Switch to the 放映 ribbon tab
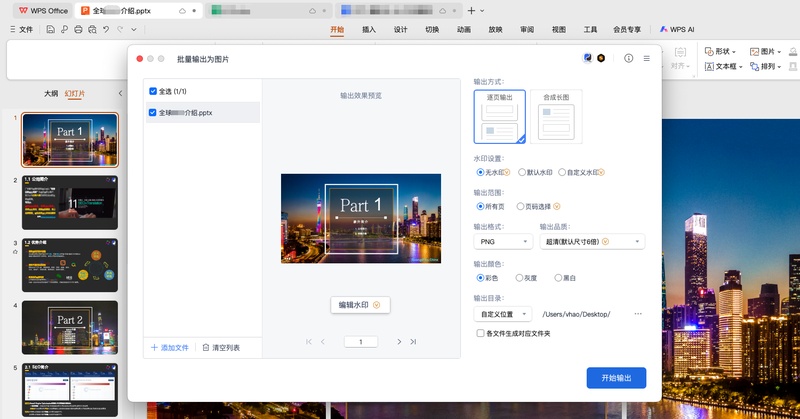The width and height of the screenshot is (800, 419). [x=495, y=30]
